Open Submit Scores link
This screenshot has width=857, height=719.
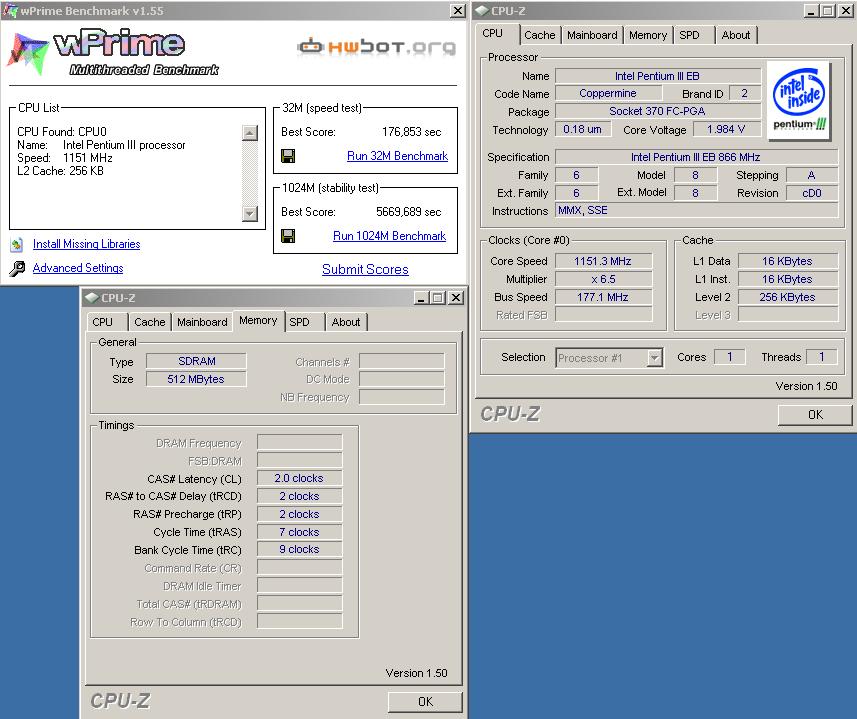coord(365,269)
